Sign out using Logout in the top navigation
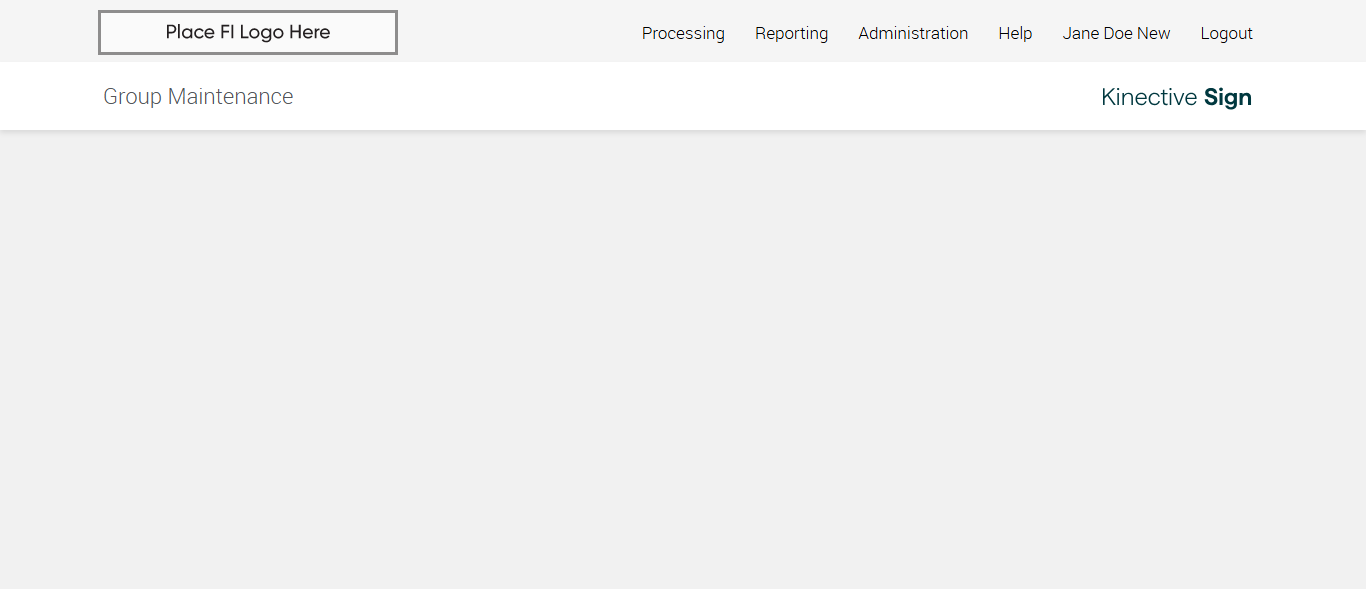Viewport: 1366px width, 589px height. pos(1226,33)
